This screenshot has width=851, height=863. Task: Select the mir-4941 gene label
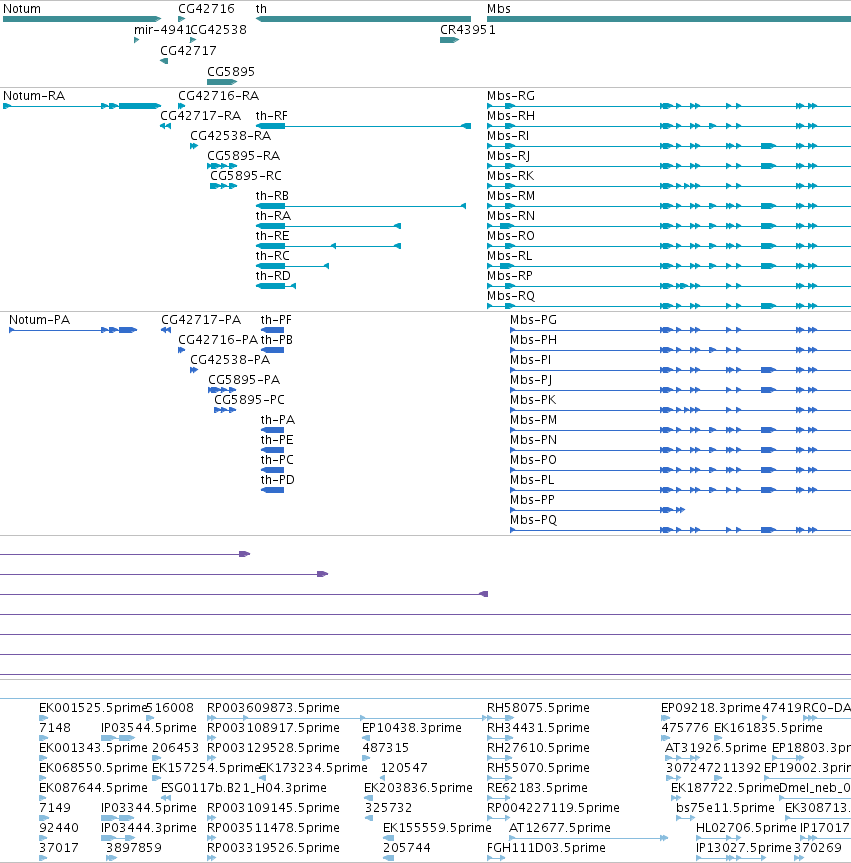(x=162, y=30)
